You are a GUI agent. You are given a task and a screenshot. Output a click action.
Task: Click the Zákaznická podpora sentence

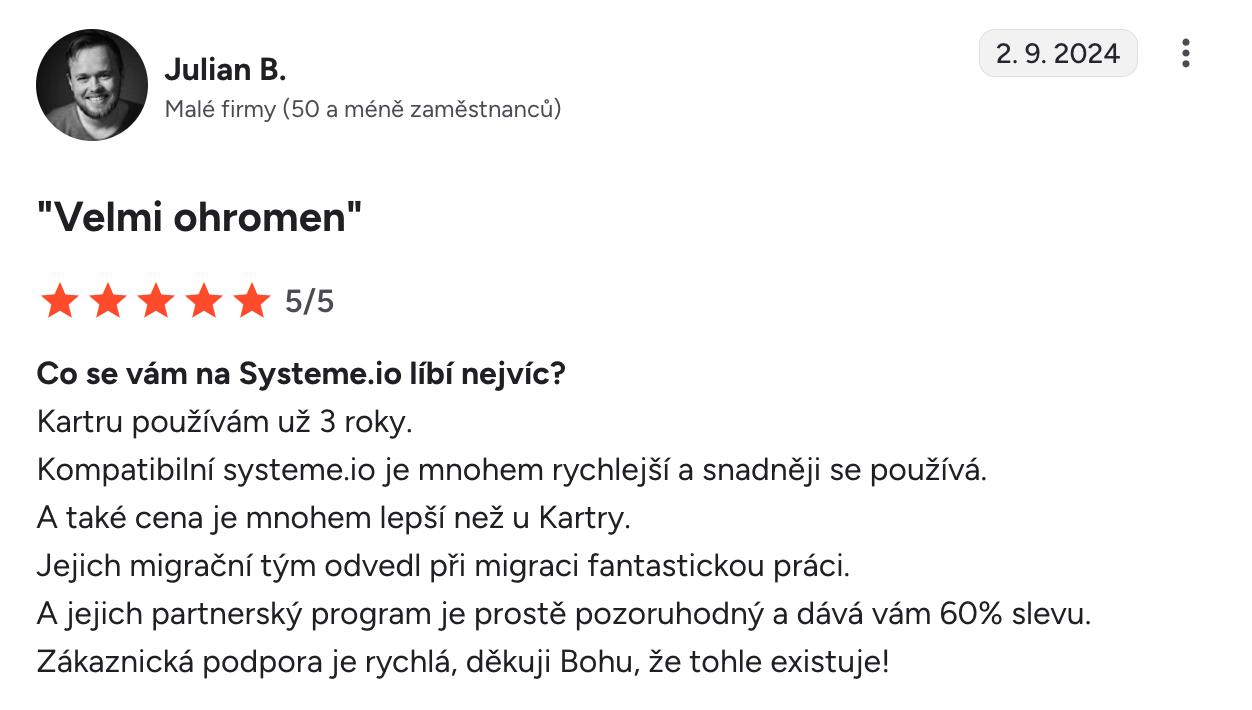coord(462,662)
